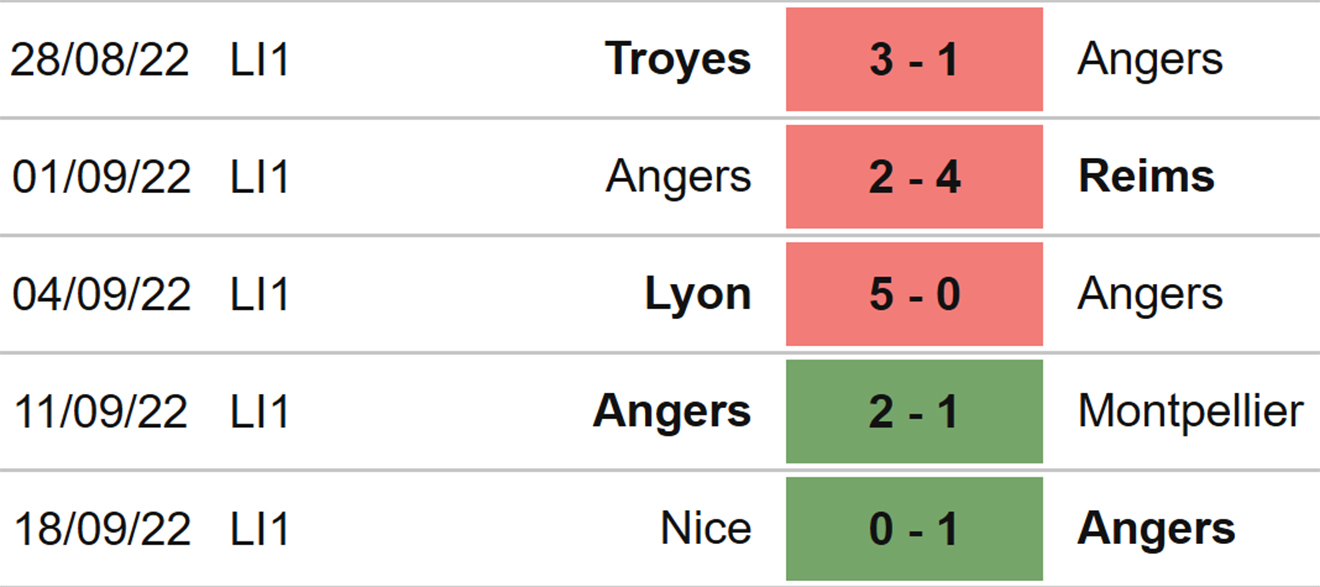The width and height of the screenshot is (1320, 587).
Task: Select the 18/09/22 date
Action: pos(101,528)
